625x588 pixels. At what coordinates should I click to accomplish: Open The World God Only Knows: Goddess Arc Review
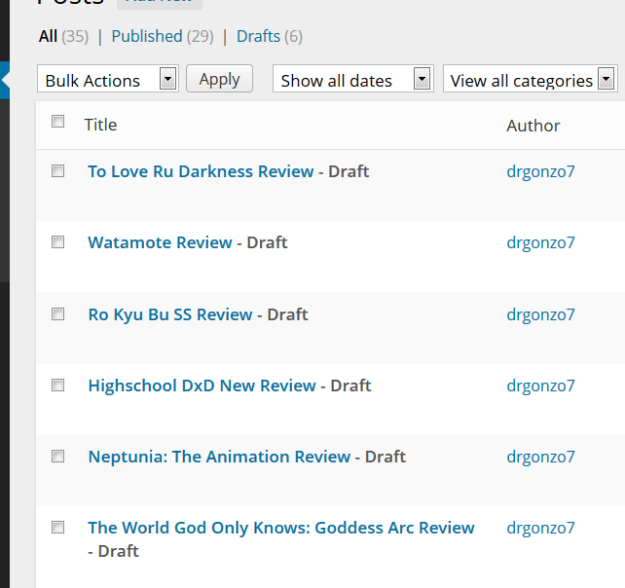point(281,528)
